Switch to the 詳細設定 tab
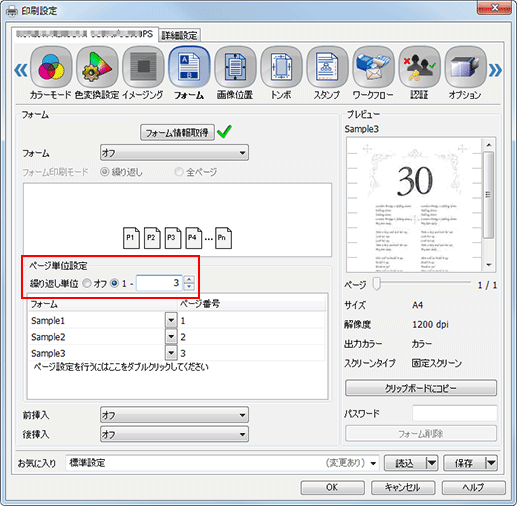 point(179,35)
